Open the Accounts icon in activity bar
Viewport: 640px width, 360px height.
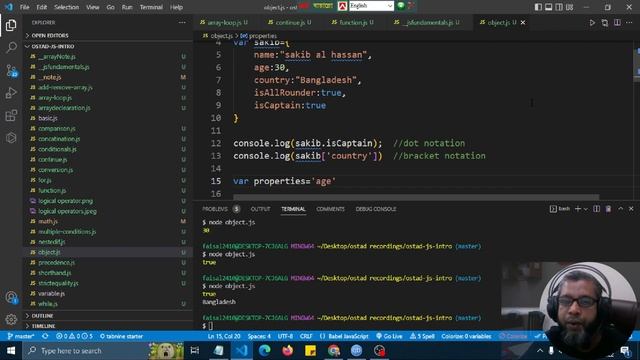(11, 298)
